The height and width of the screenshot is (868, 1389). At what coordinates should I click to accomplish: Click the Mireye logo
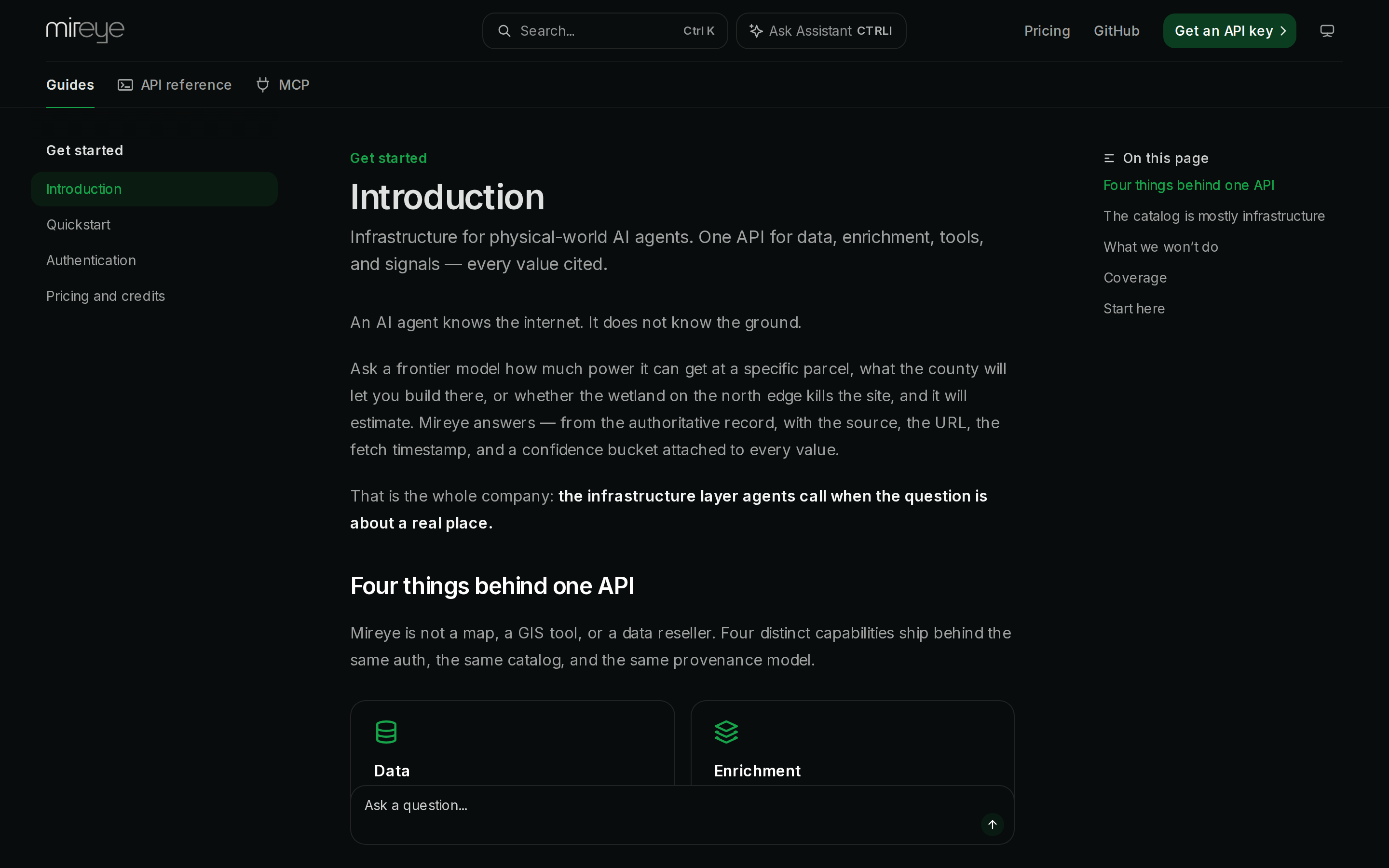85,30
